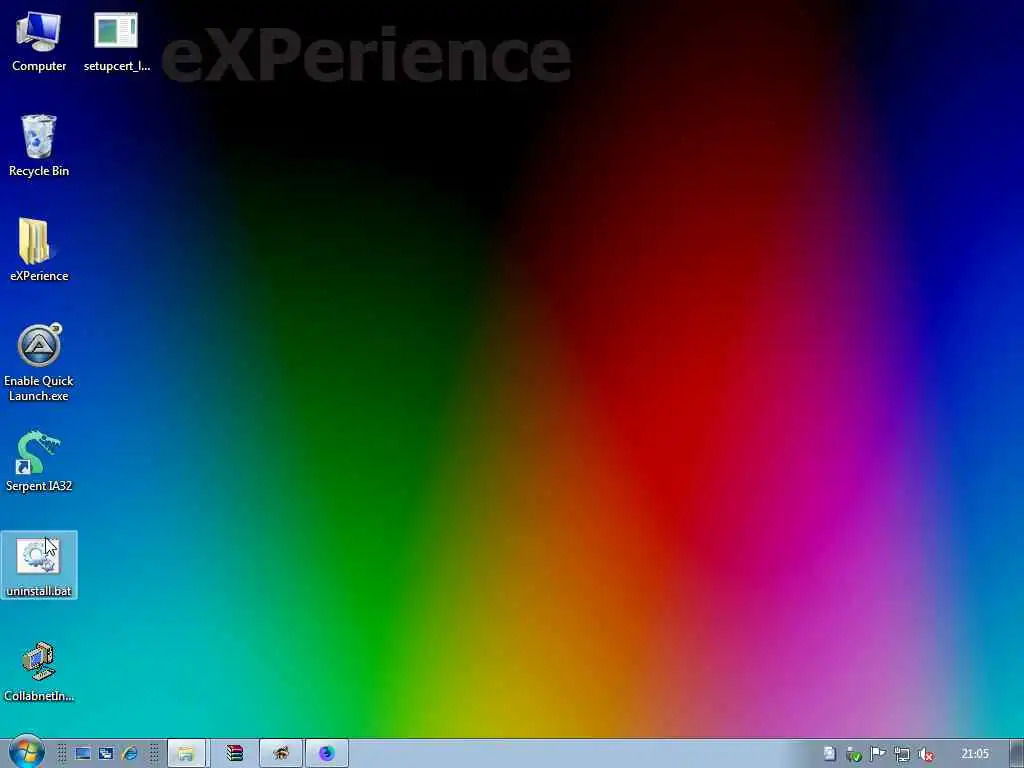The width and height of the screenshot is (1024, 768).
Task: Open WinRAR books icon on taskbar
Action: [x=234, y=754]
